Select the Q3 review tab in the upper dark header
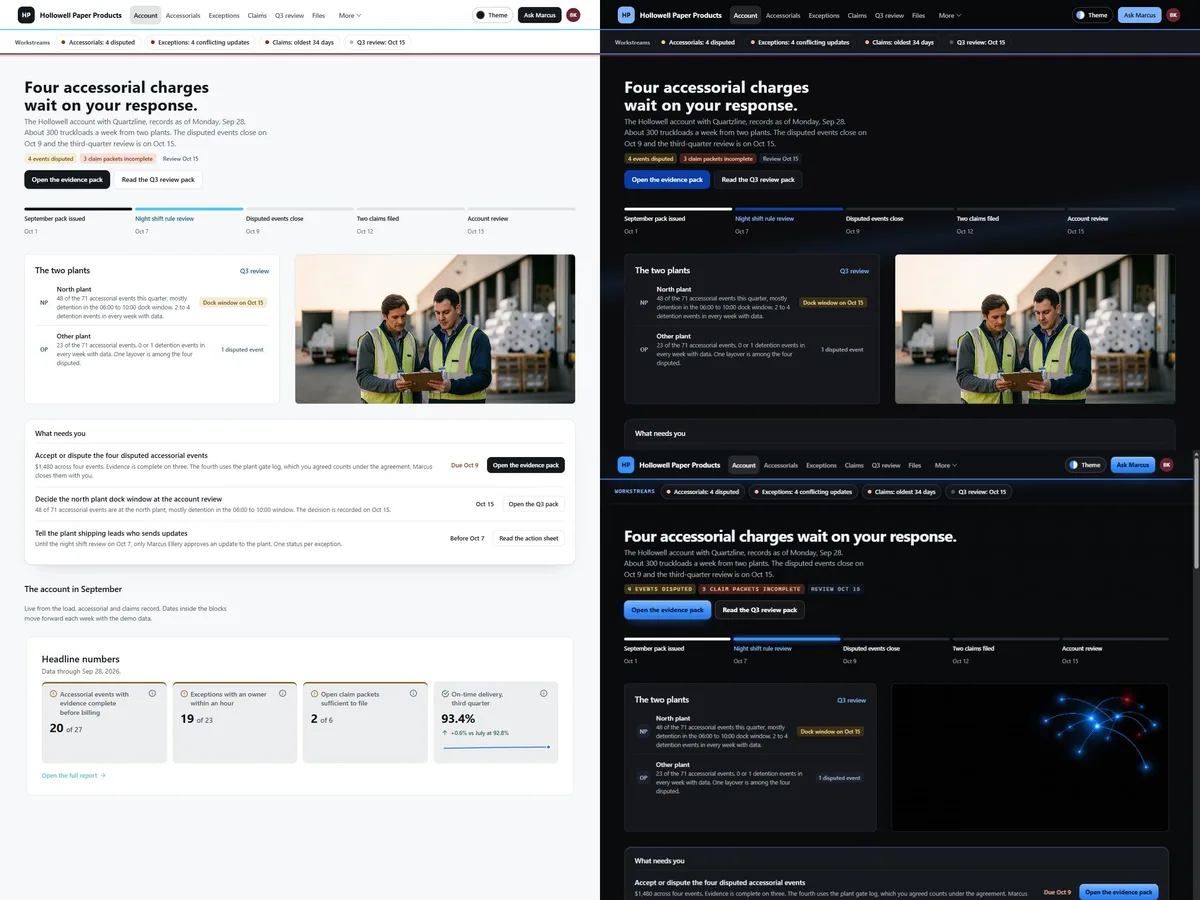1200x900 pixels. pyautogui.click(x=889, y=15)
